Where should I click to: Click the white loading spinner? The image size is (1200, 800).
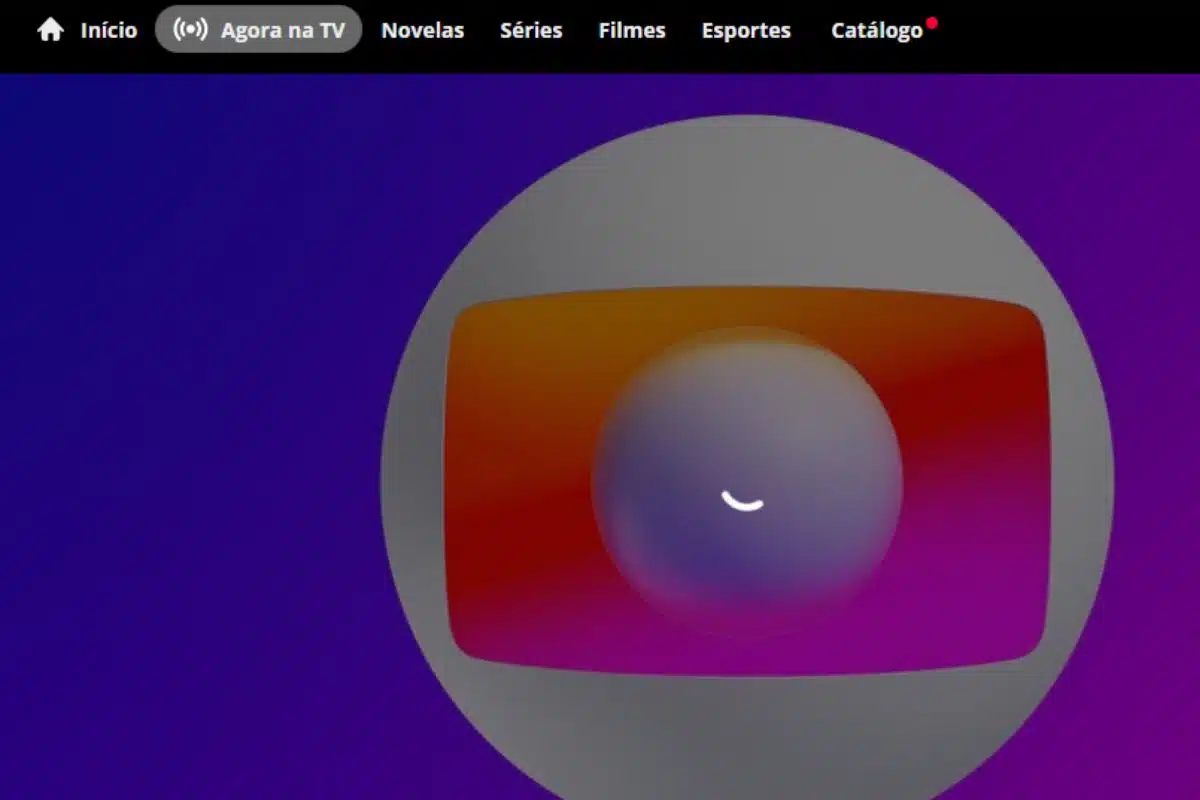click(x=743, y=499)
